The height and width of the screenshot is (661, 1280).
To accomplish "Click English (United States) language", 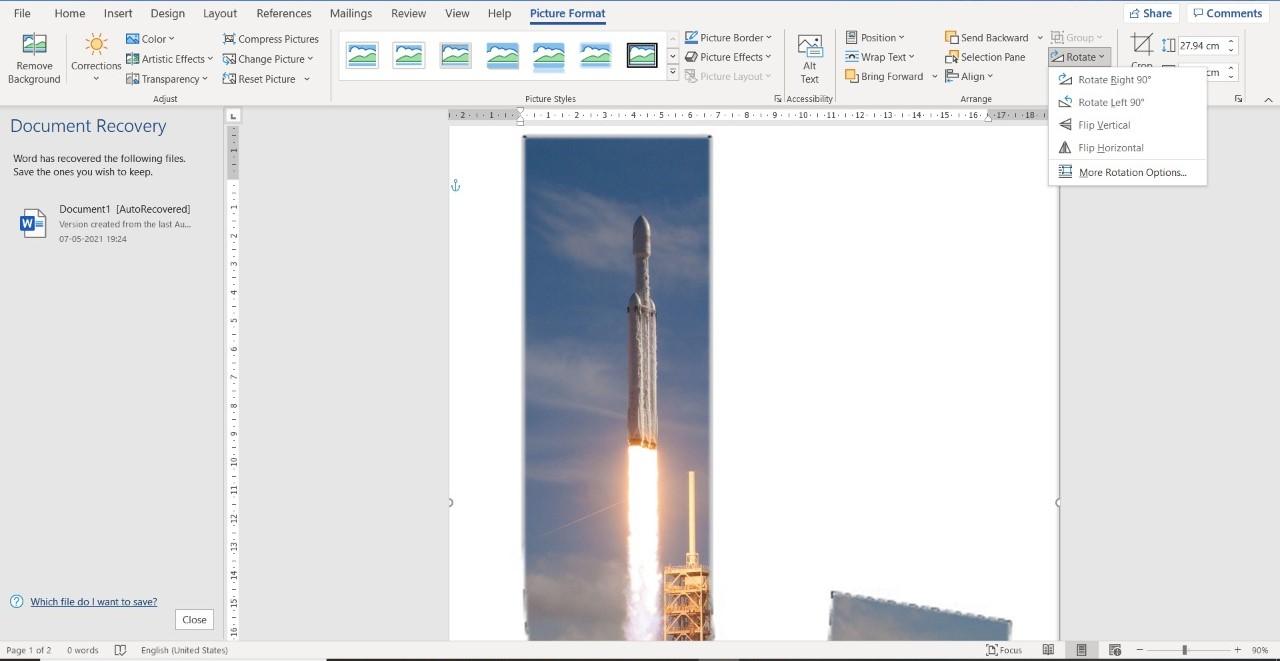I will pos(184,650).
